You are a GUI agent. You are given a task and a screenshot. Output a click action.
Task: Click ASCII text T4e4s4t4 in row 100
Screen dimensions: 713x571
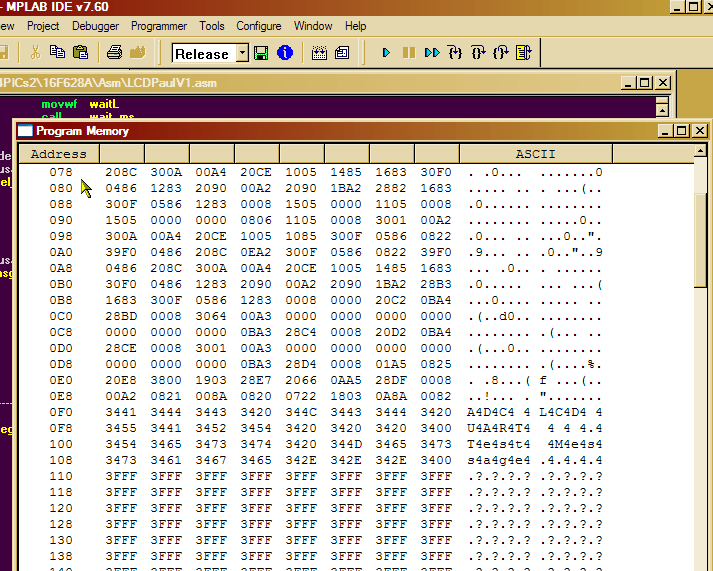pyautogui.click(x=498, y=444)
